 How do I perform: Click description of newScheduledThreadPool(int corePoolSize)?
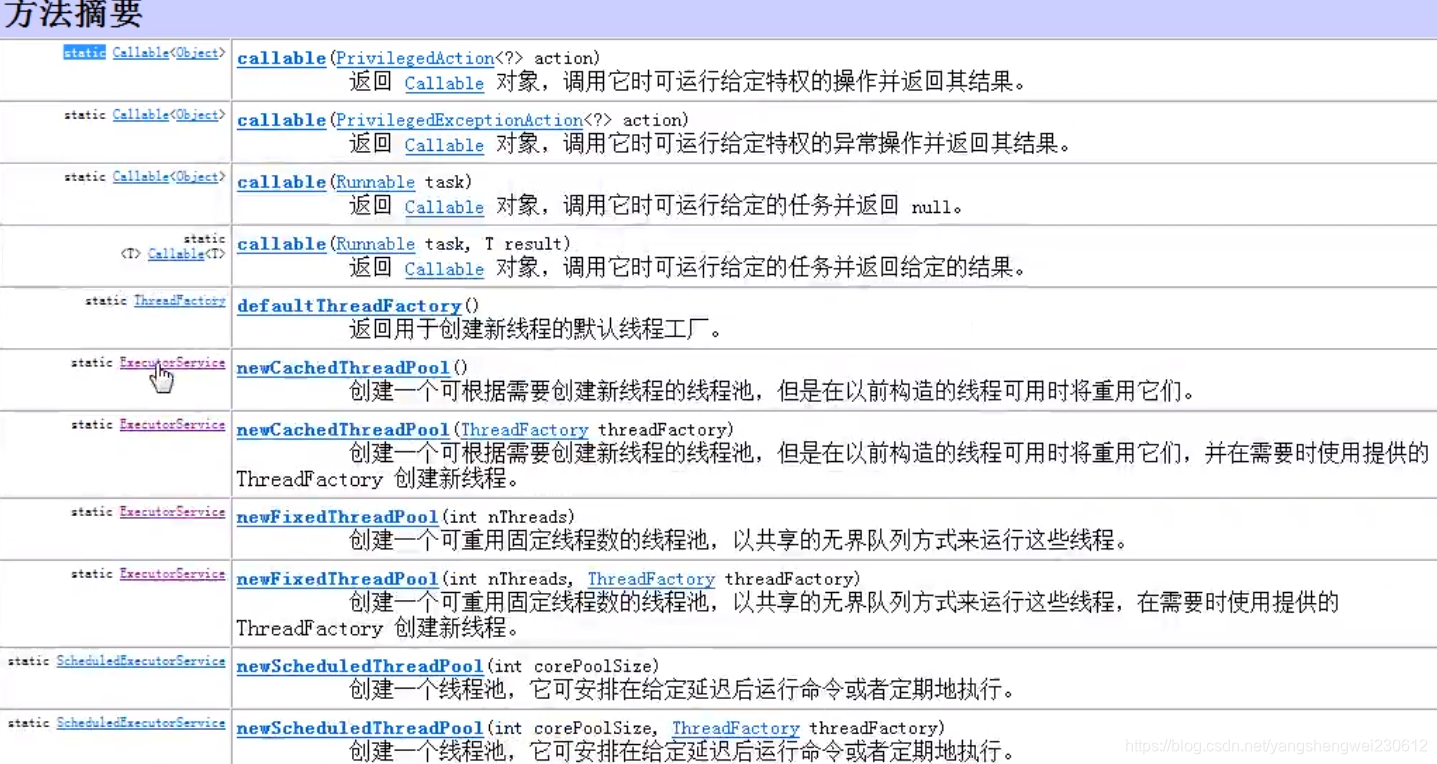[683, 689]
